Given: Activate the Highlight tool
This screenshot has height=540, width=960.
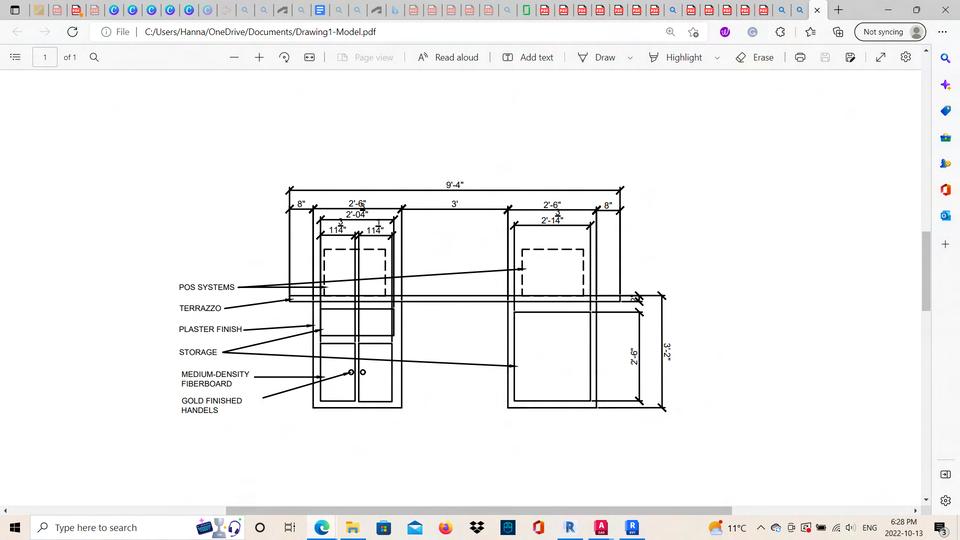Looking at the screenshot, I should [x=675, y=57].
